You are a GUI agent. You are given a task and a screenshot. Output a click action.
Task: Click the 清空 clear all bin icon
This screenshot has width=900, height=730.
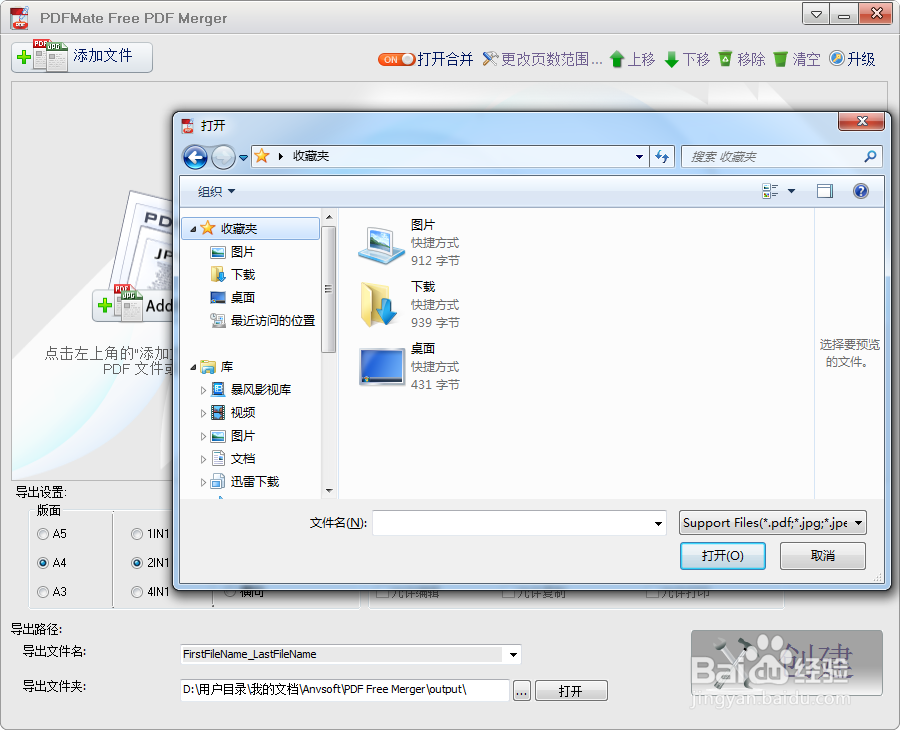pos(780,59)
